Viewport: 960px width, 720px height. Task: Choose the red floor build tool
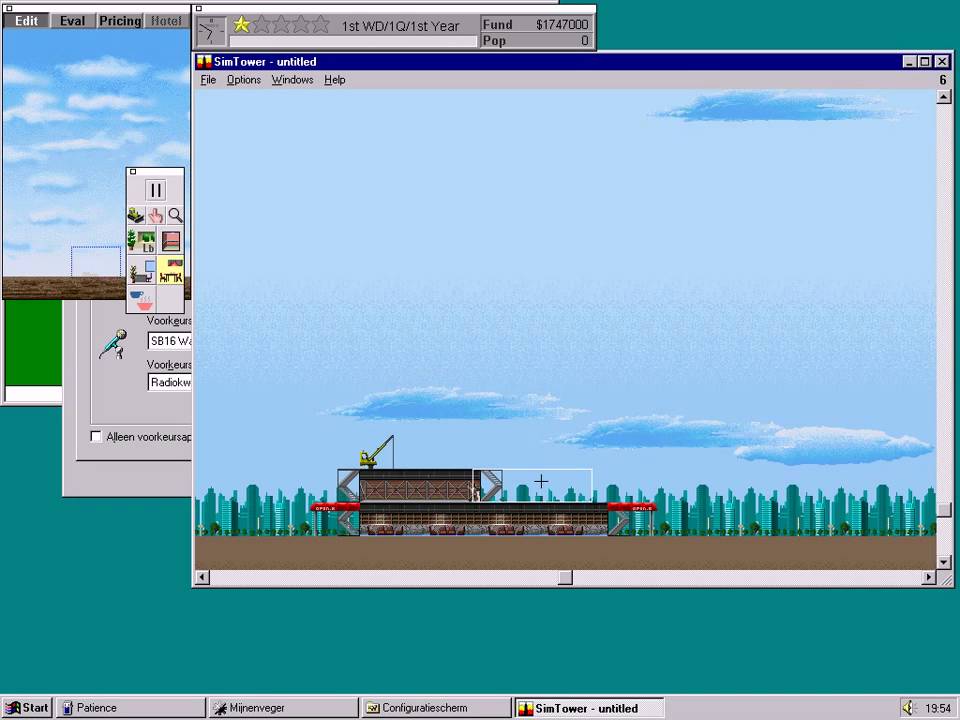[170, 241]
